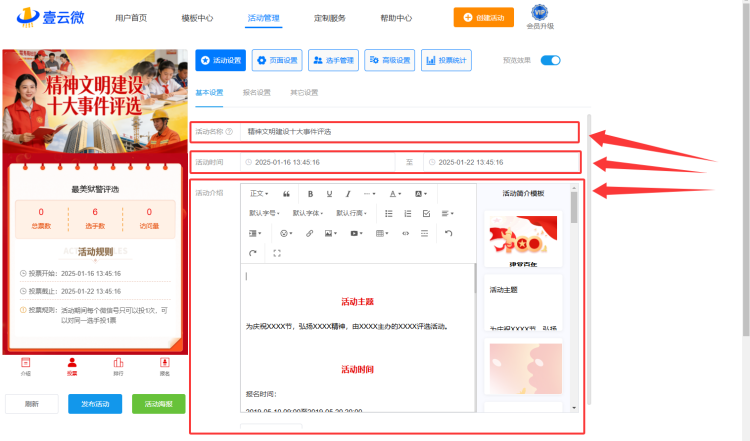Open the 介绍 tab in phone preview
Image resolution: width=750 pixels, height=441 pixels.
pyautogui.click(x=26, y=366)
